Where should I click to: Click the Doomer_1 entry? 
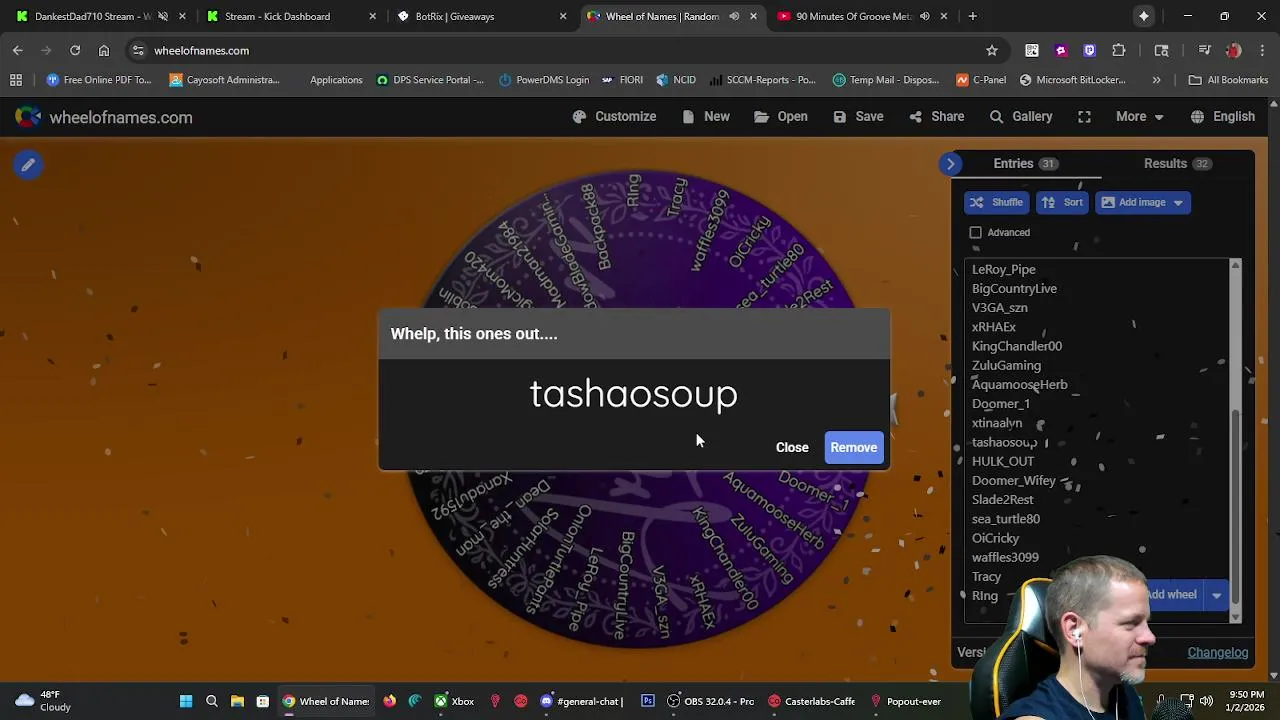pyautogui.click(x=1000, y=404)
